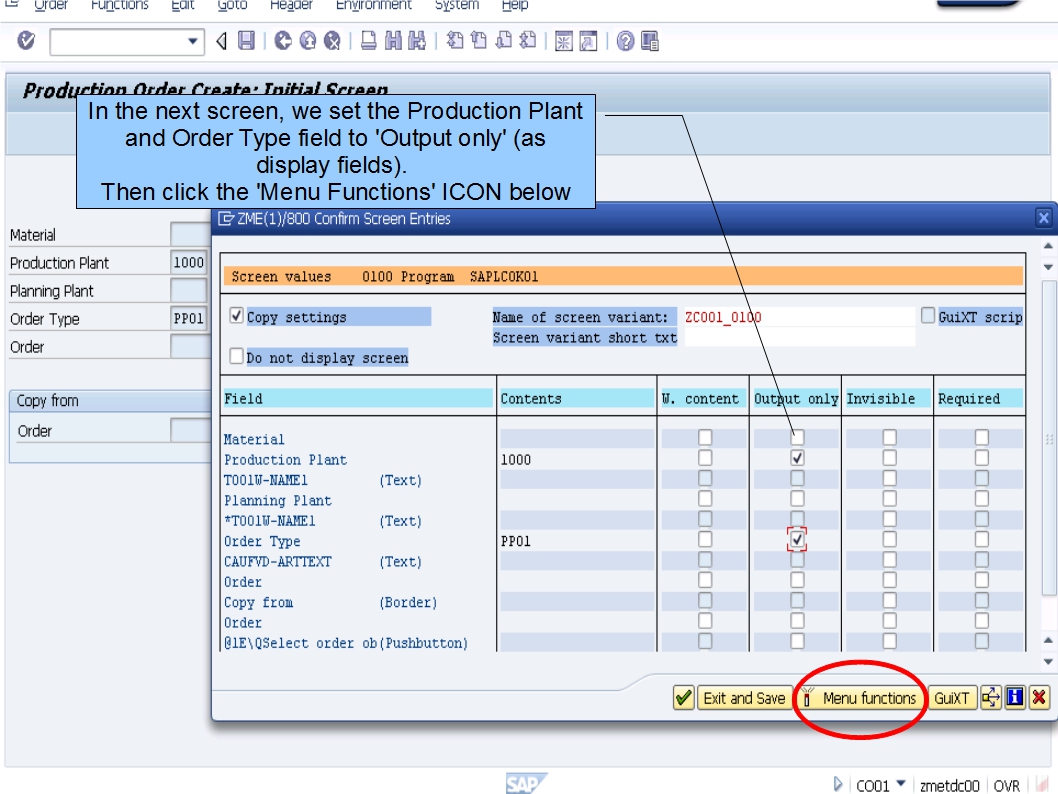Click the Find (binoculars) icon
1058x794 pixels.
tap(392, 41)
